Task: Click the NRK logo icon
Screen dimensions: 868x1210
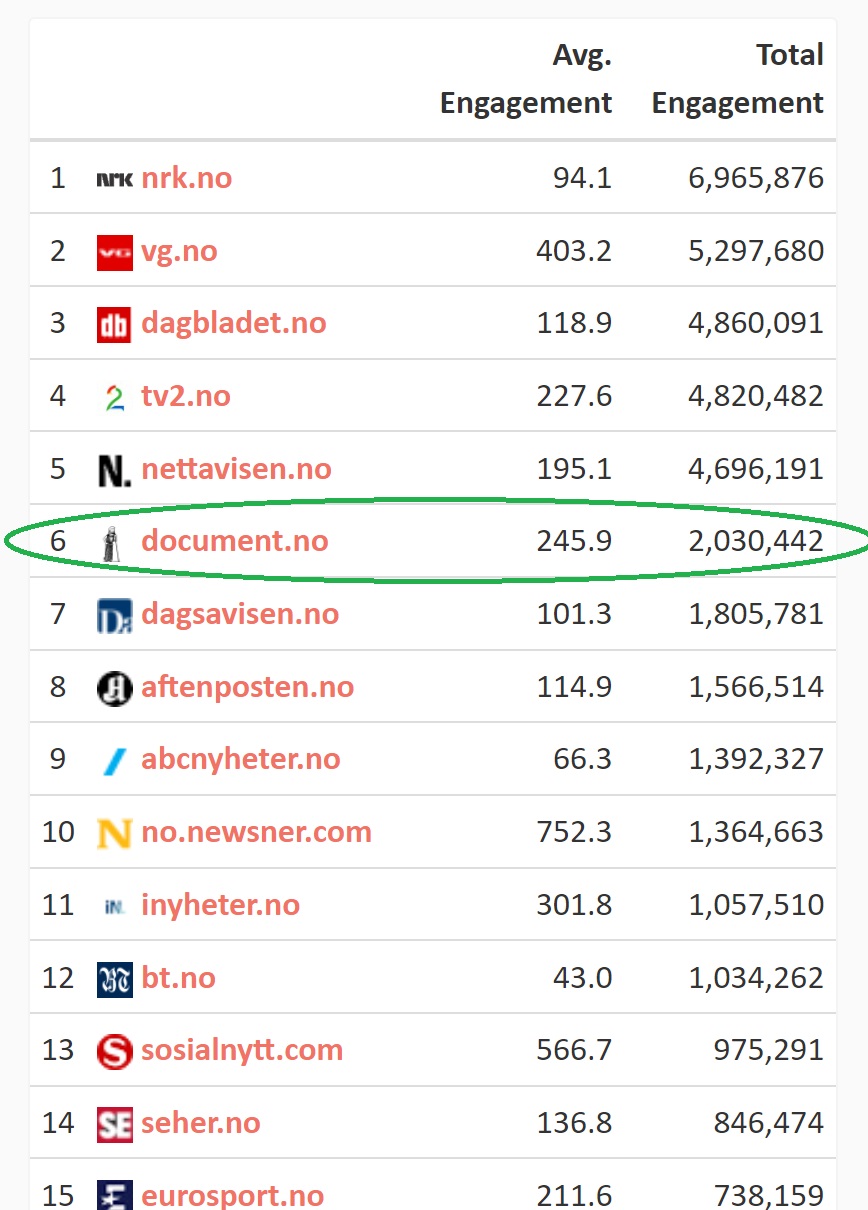Action: click(114, 179)
